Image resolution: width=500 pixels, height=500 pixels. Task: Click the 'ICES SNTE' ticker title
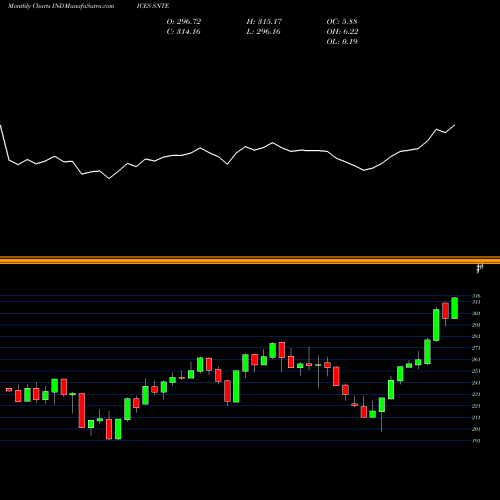(153, 6)
